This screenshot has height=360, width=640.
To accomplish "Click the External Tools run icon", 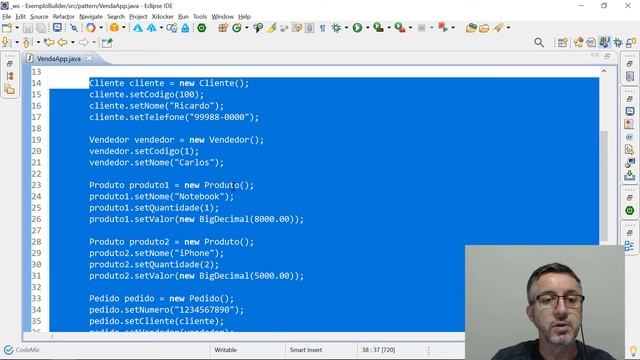I will click(400, 28).
